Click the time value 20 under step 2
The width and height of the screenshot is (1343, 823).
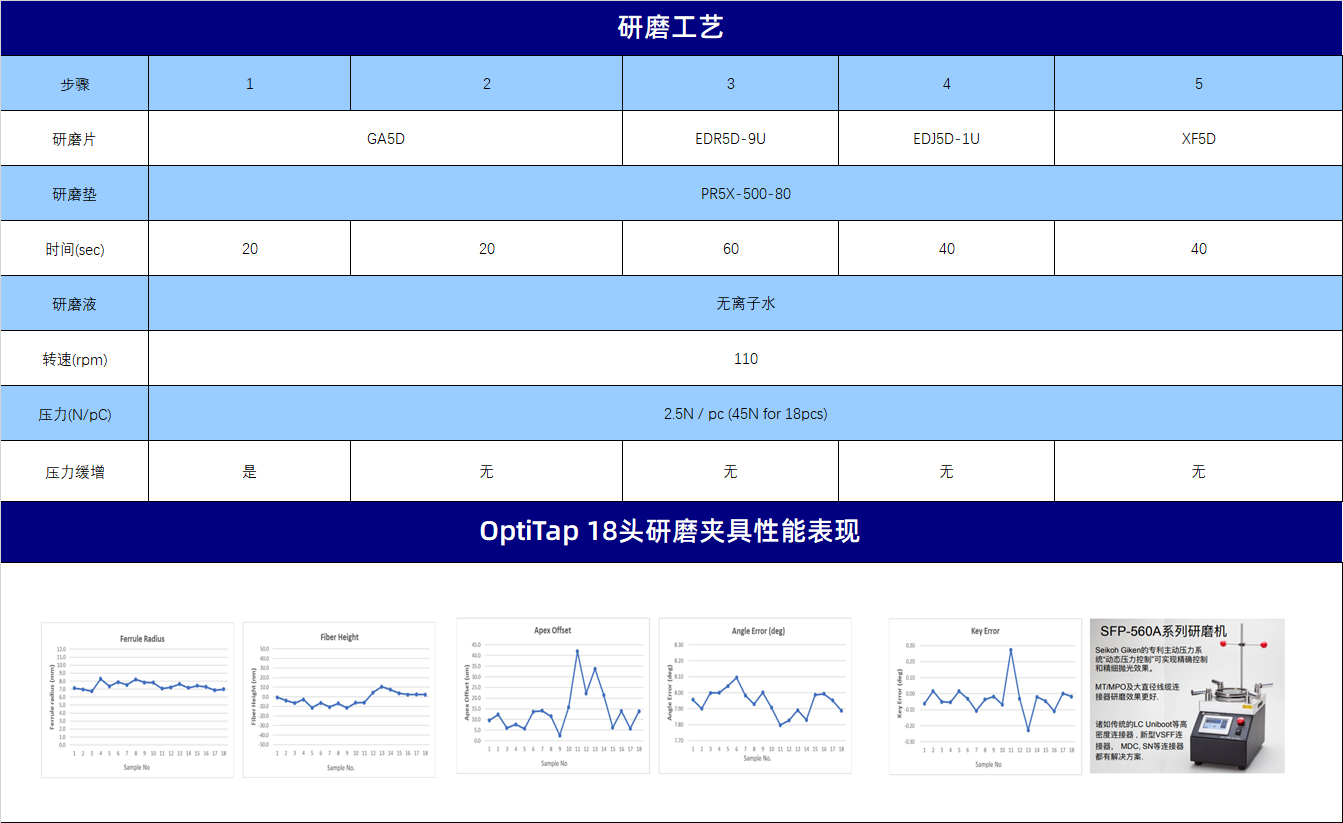(487, 249)
